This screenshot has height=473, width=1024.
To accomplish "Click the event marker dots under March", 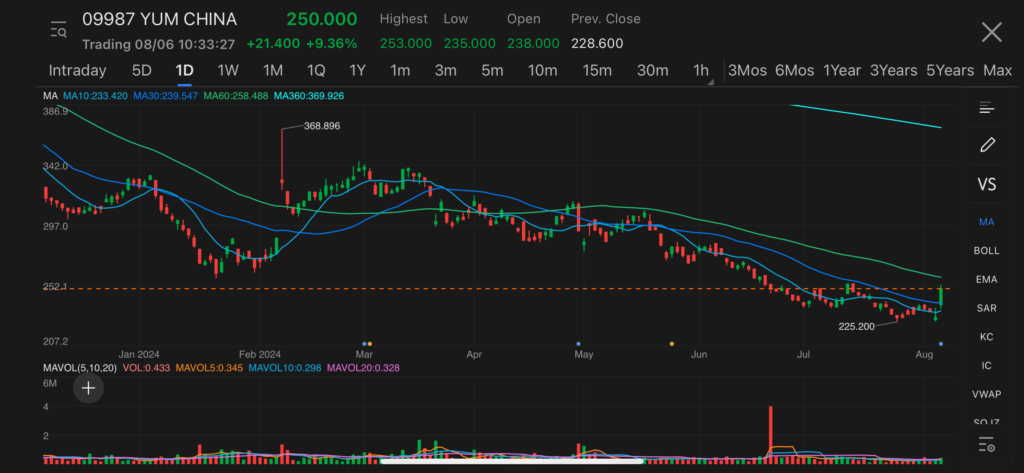I will click(x=366, y=343).
